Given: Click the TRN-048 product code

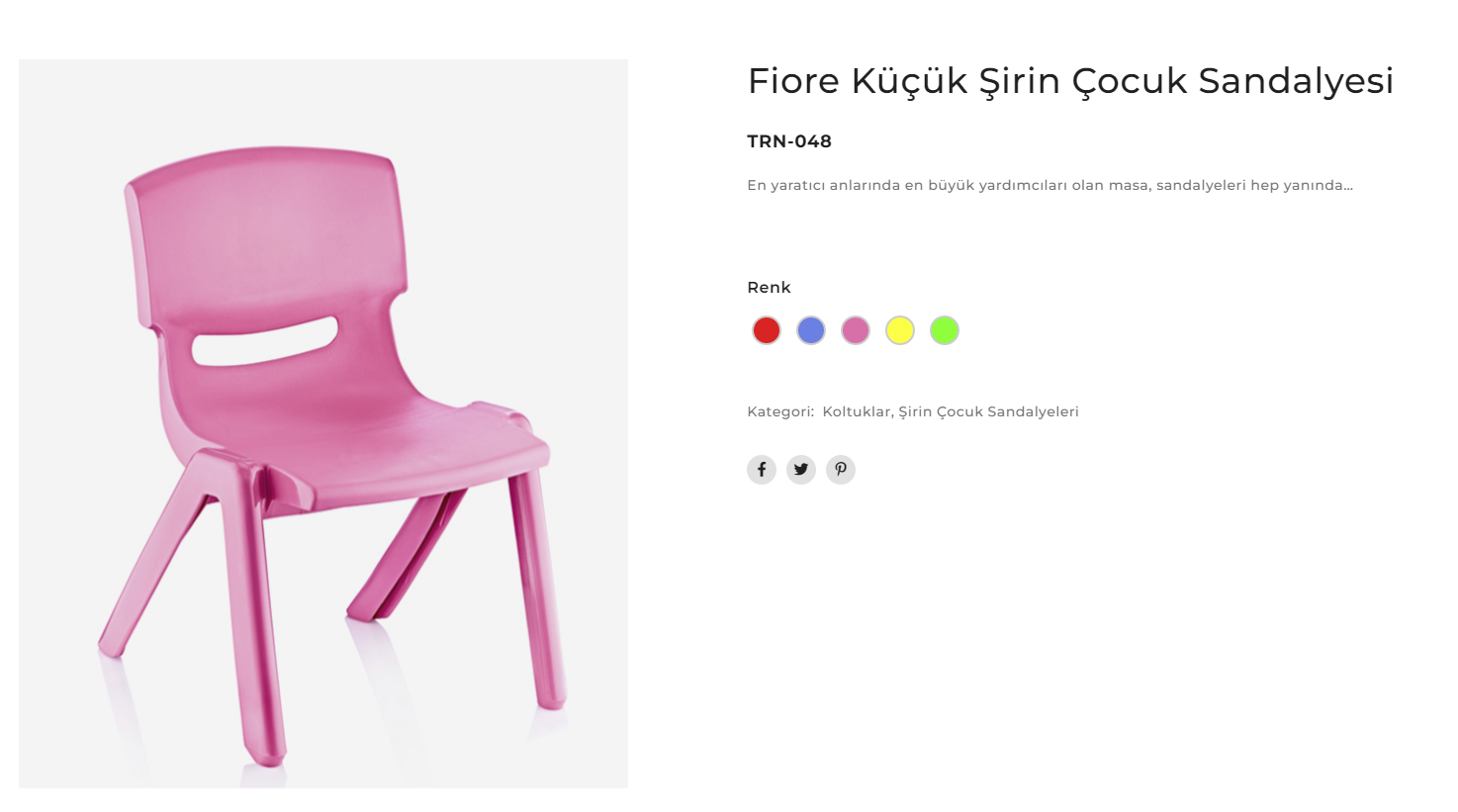Looking at the screenshot, I should click(789, 141).
